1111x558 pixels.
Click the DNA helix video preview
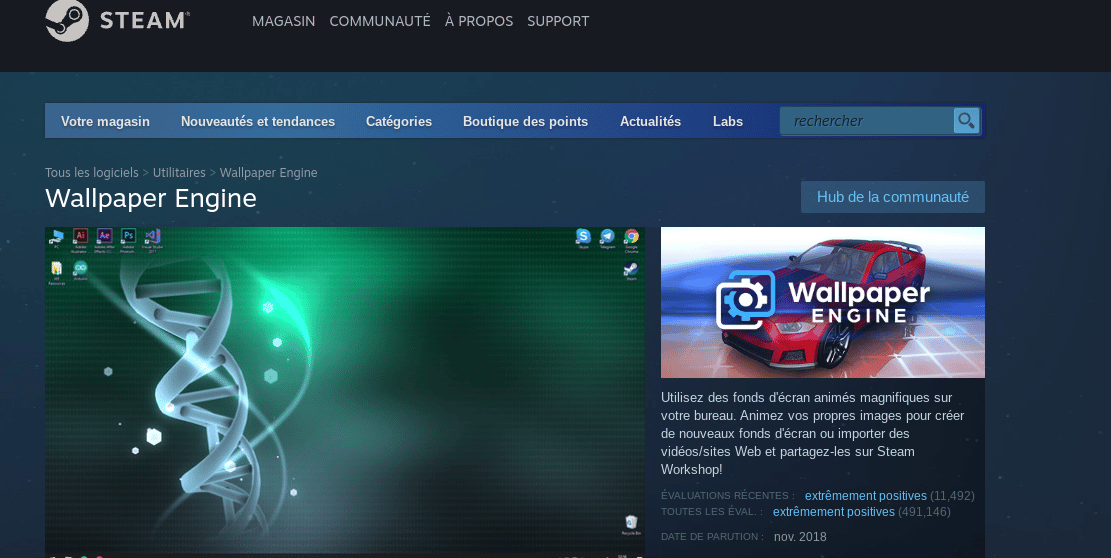345,388
